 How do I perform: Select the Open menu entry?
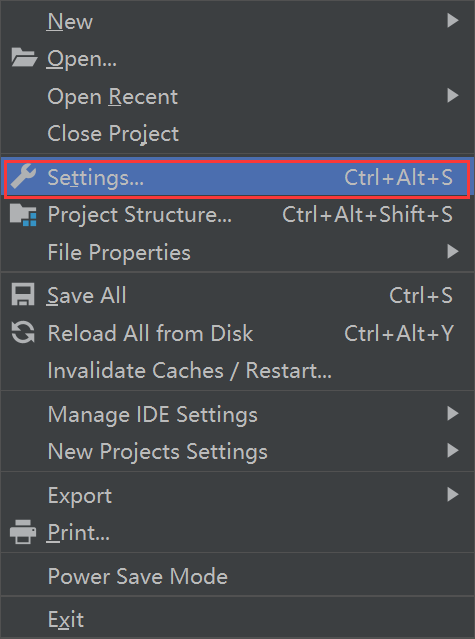click(238, 58)
